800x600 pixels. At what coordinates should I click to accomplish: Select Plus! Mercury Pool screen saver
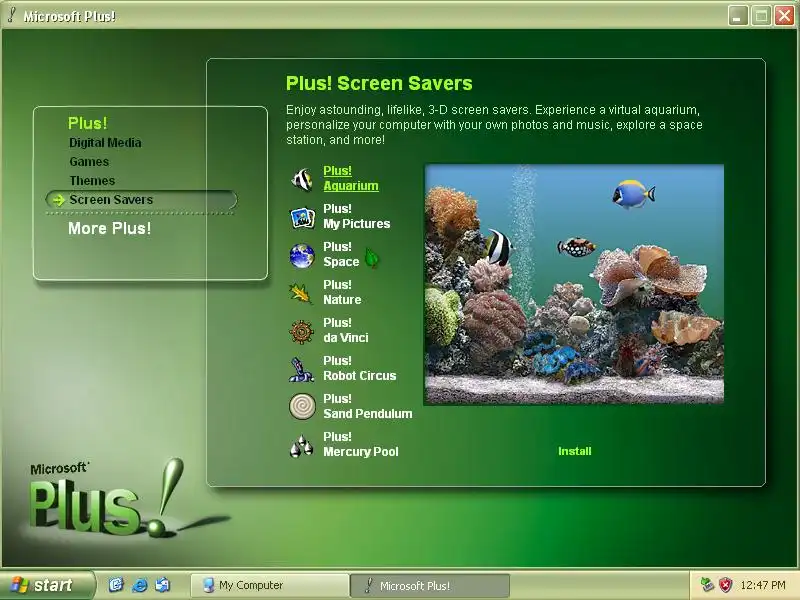[361, 444]
